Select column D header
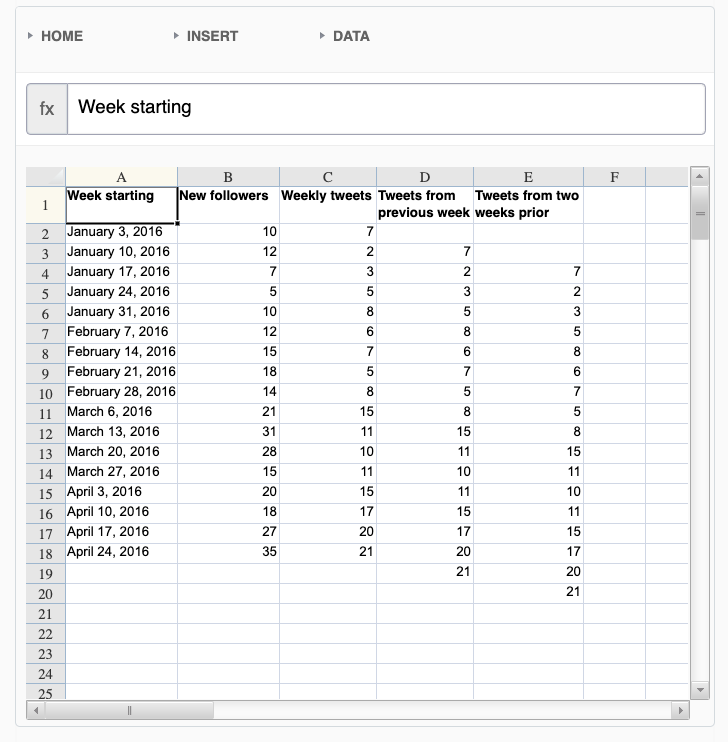This screenshot has height=742, width=728. click(x=425, y=177)
